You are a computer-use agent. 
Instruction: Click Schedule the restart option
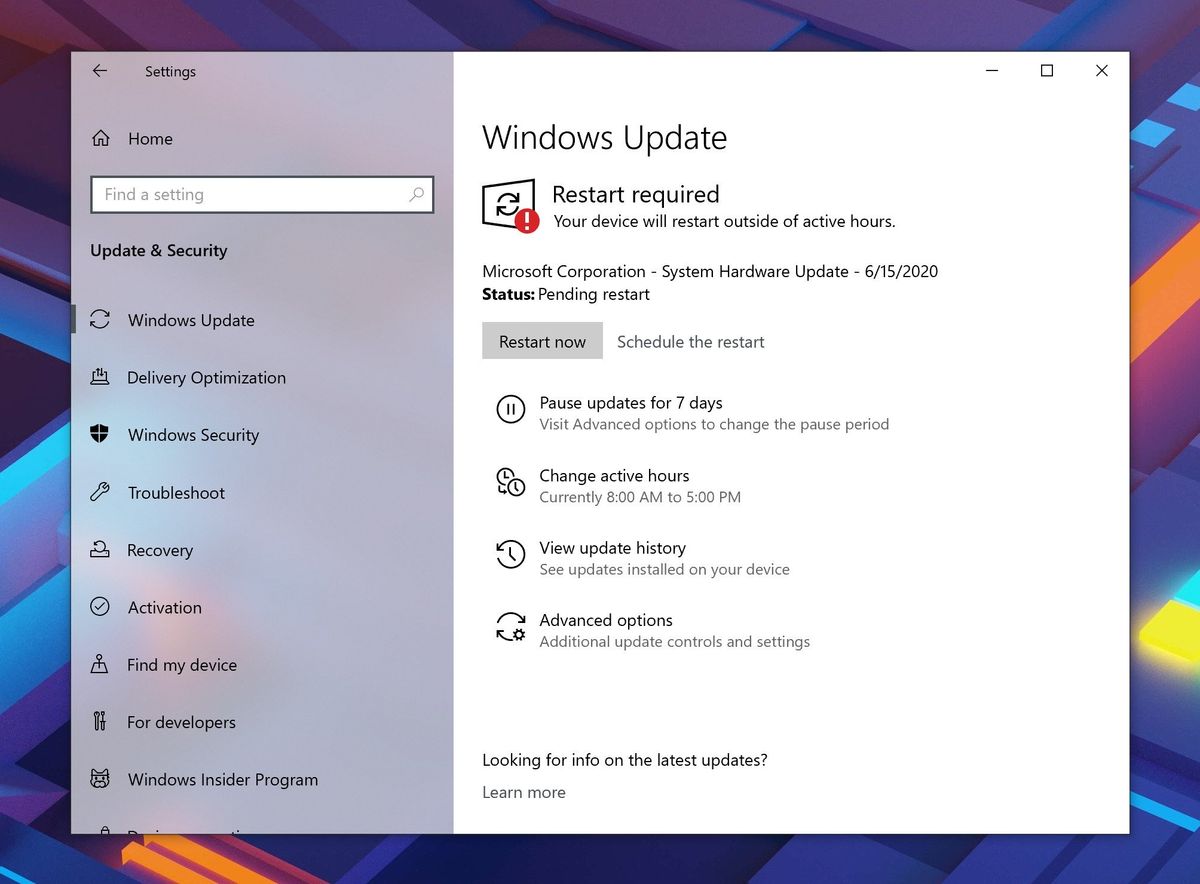690,341
